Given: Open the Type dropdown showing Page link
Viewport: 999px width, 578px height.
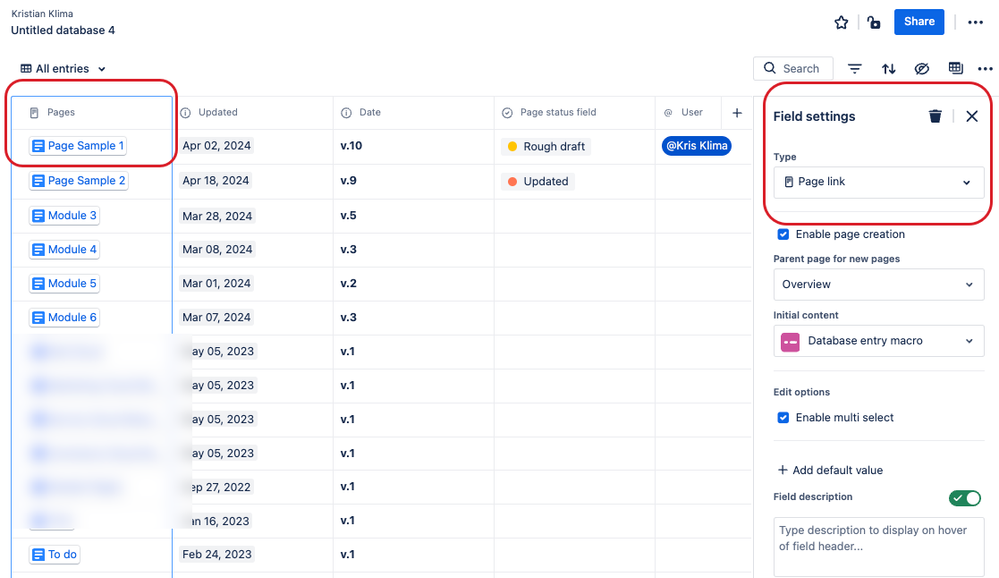Looking at the screenshot, I should 878,182.
